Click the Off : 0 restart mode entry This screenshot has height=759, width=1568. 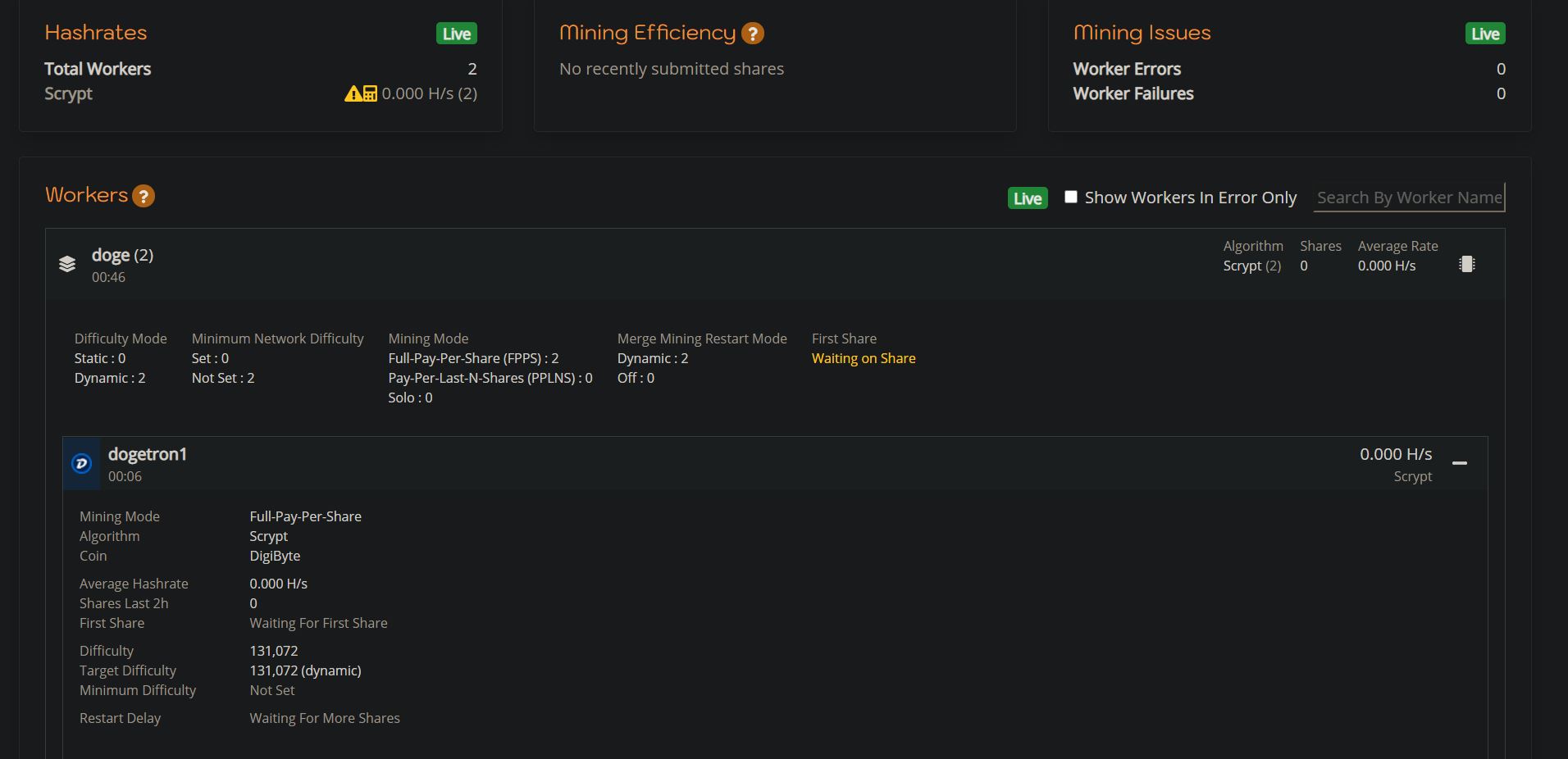(636, 378)
